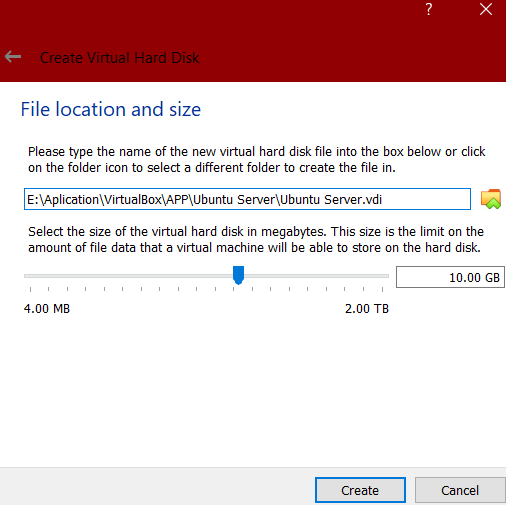Screen dimensions: 506x505
Task: Click the 'Create Virtual Hard Disk' title
Action: tap(120, 58)
